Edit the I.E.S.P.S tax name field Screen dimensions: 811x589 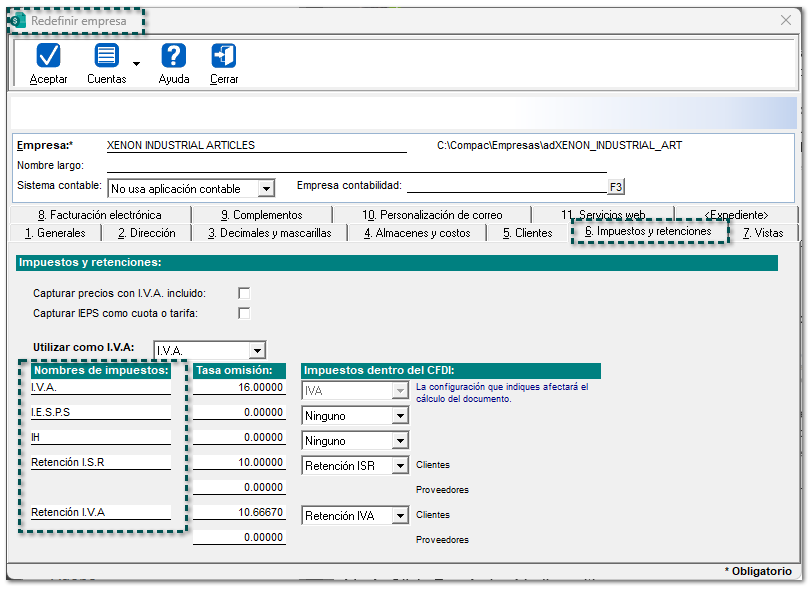(x=100, y=412)
